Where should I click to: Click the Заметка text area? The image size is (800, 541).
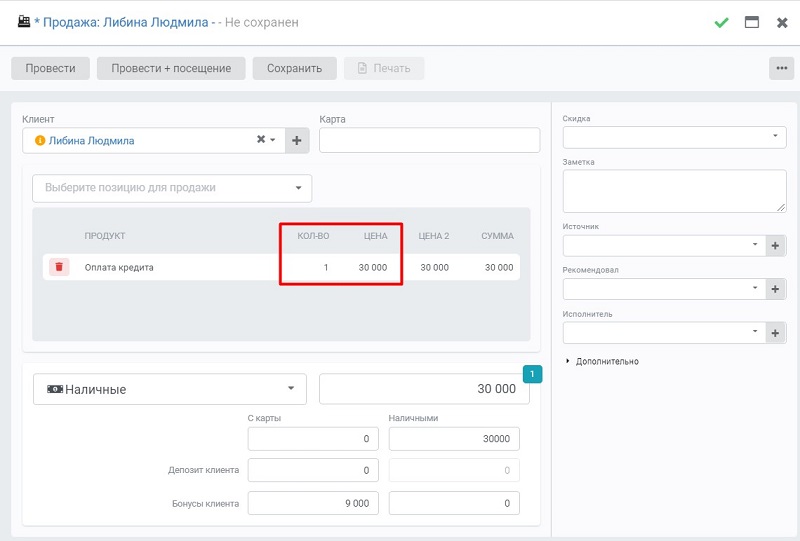tap(674, 191)
